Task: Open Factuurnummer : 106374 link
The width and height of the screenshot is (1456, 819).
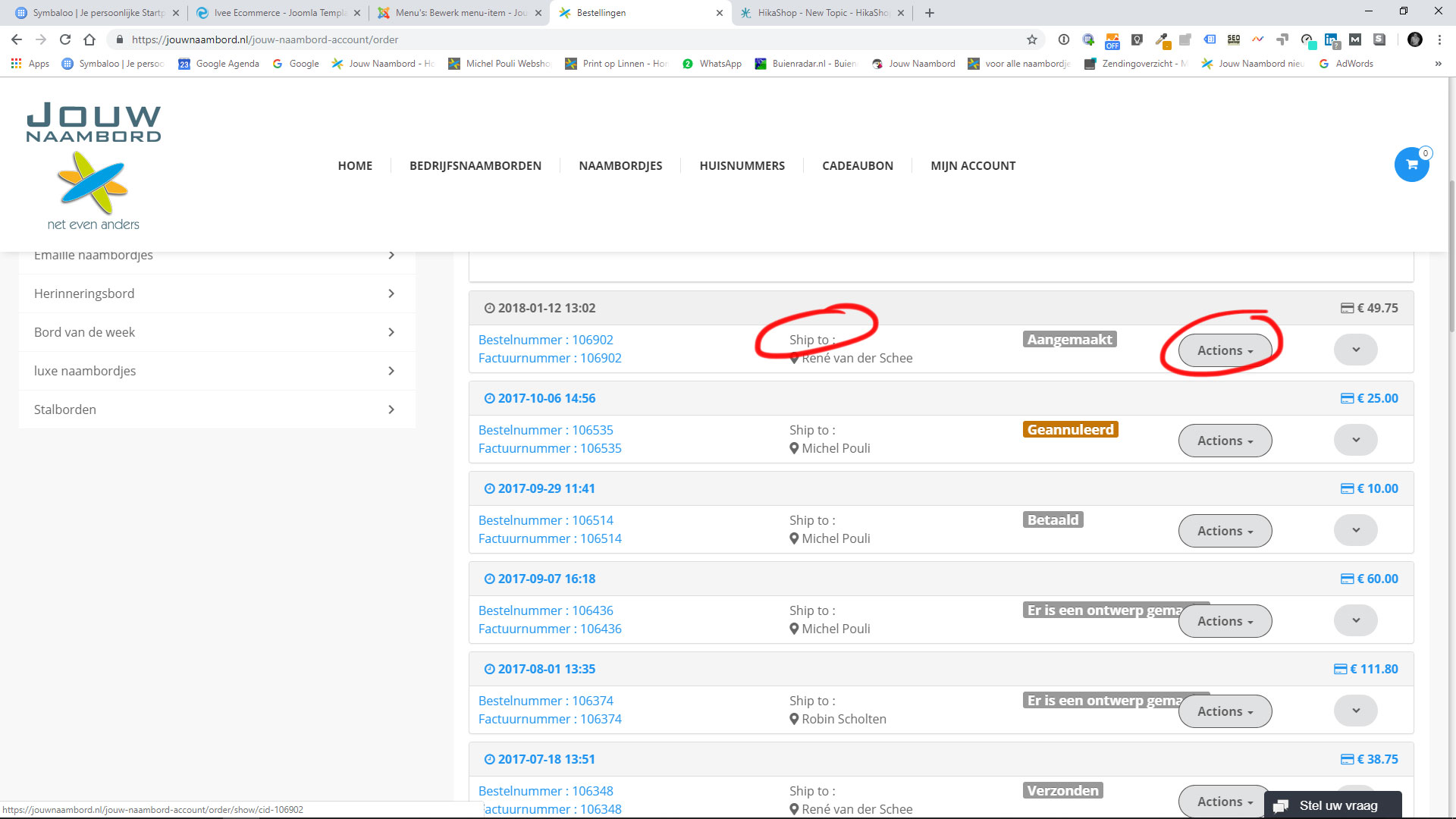Action: (550, 719)
